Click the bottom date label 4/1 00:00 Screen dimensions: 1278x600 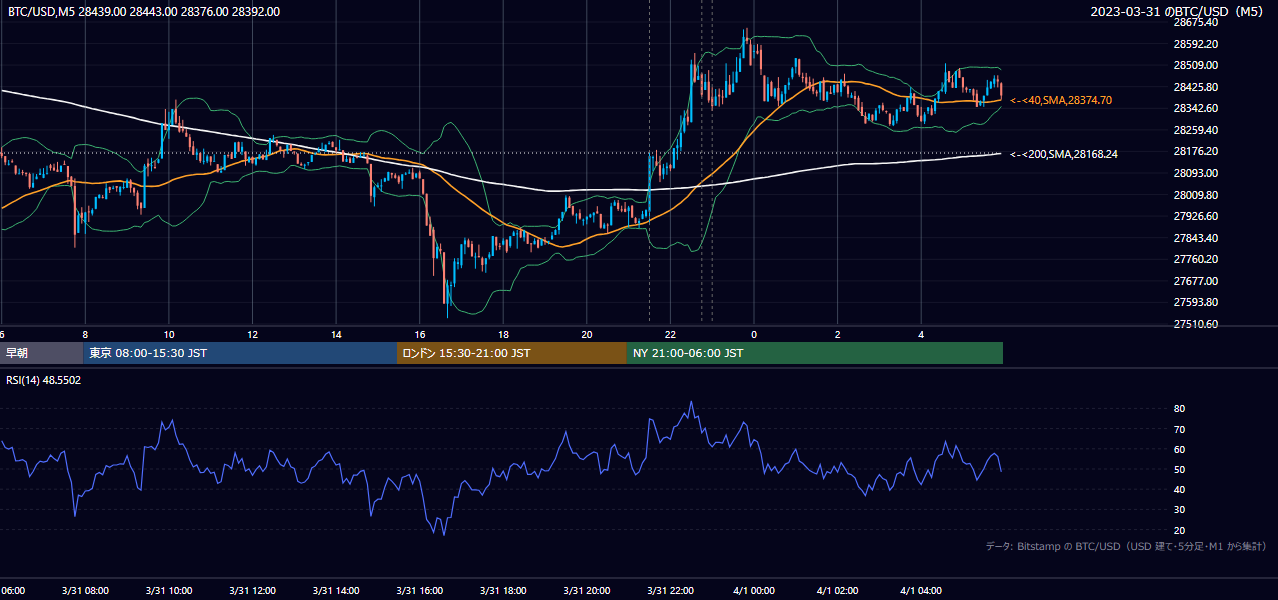(754, 591)
